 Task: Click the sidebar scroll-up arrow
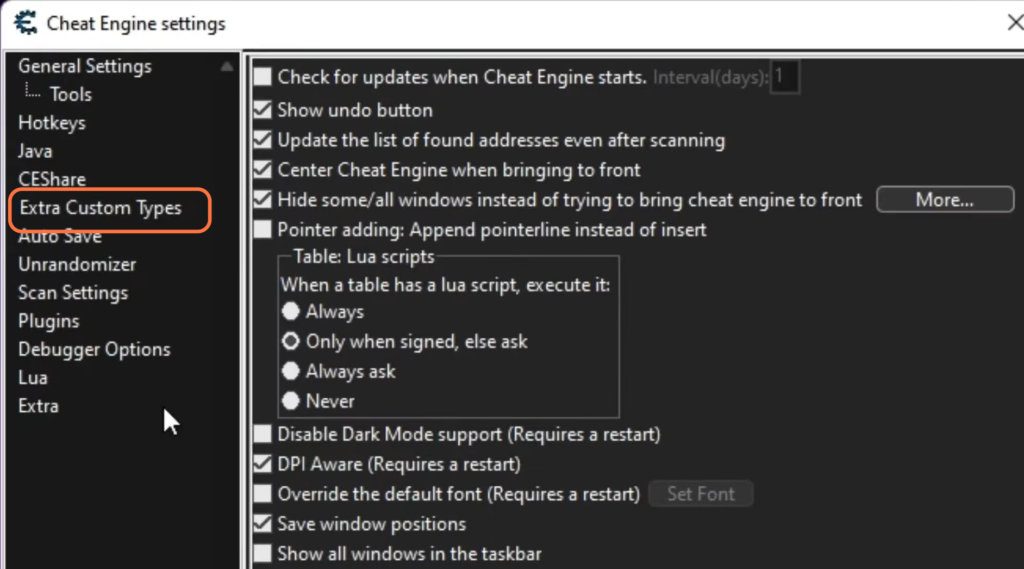click(227, 67)
